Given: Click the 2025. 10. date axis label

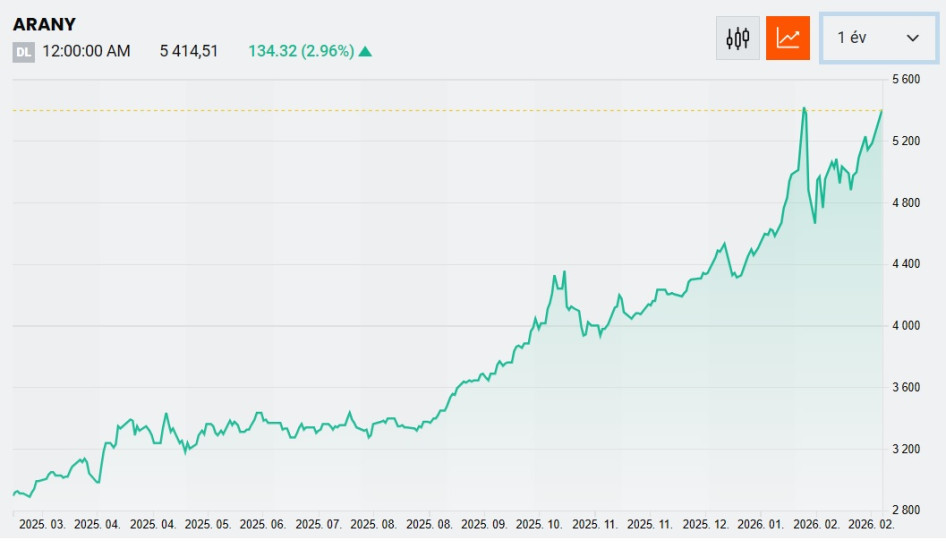Looking at the screenshot, I should pos(540,524).
